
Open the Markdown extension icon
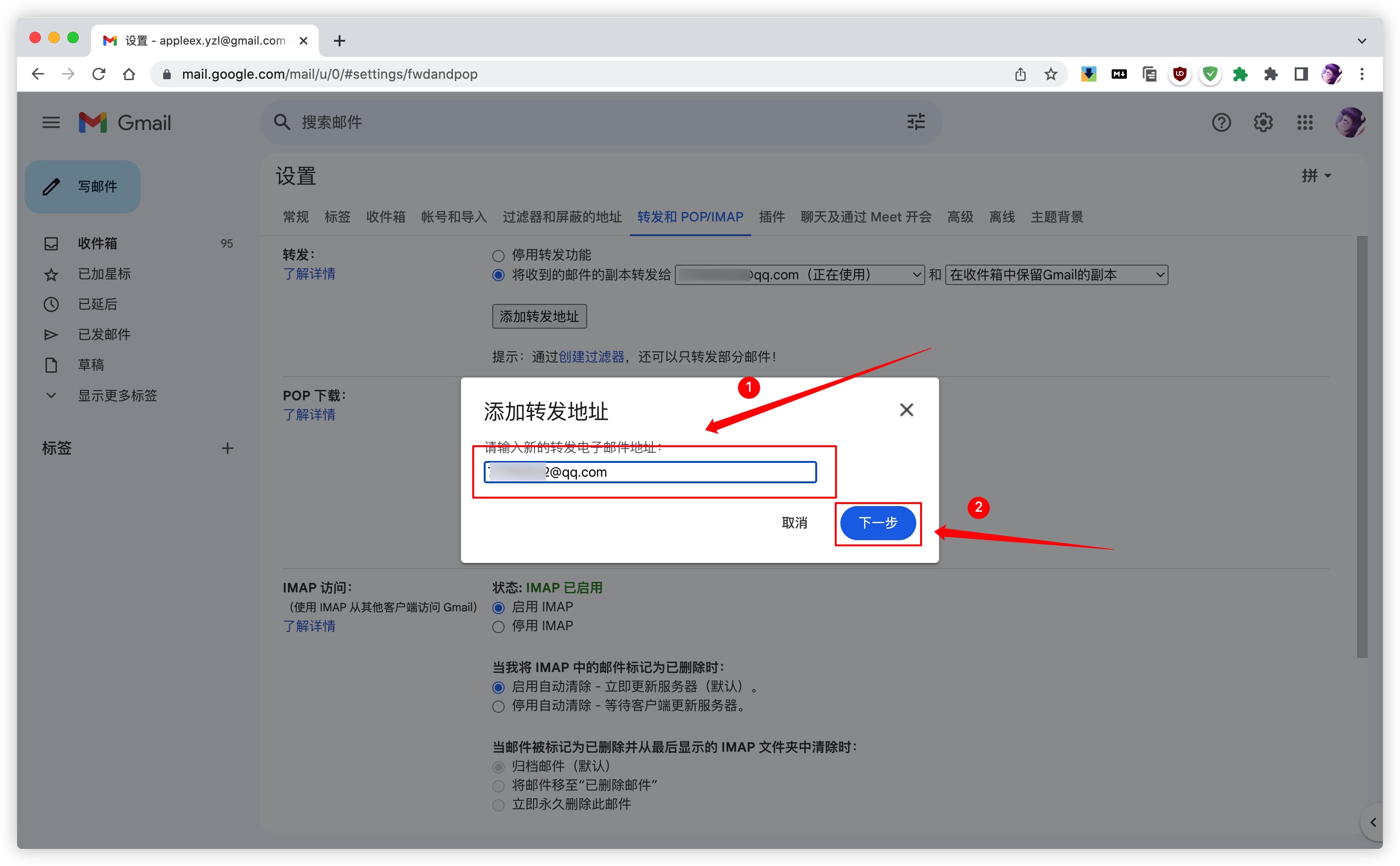pos(1118,74)
